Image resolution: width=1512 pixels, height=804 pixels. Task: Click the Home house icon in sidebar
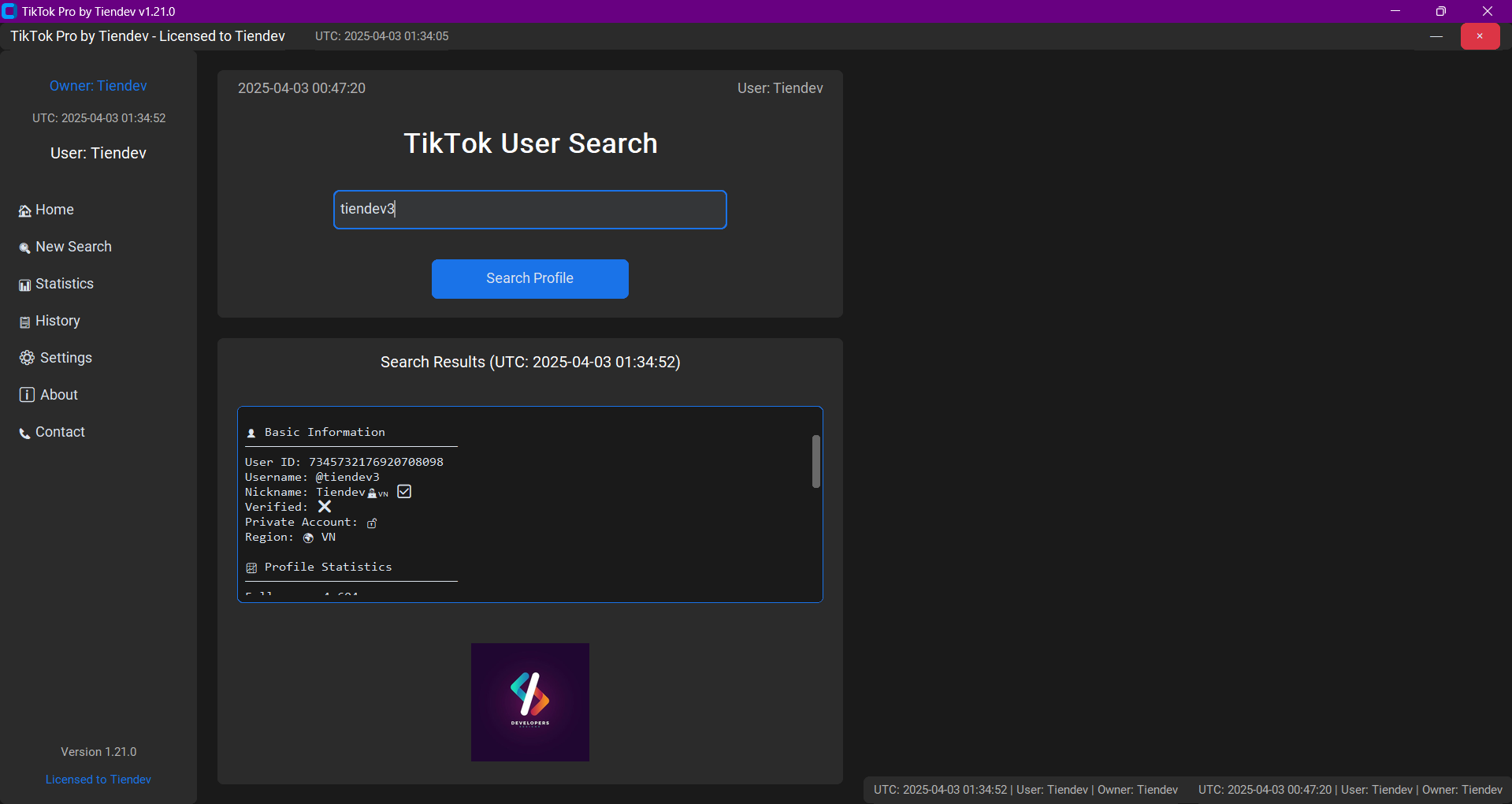coord(25,210)
